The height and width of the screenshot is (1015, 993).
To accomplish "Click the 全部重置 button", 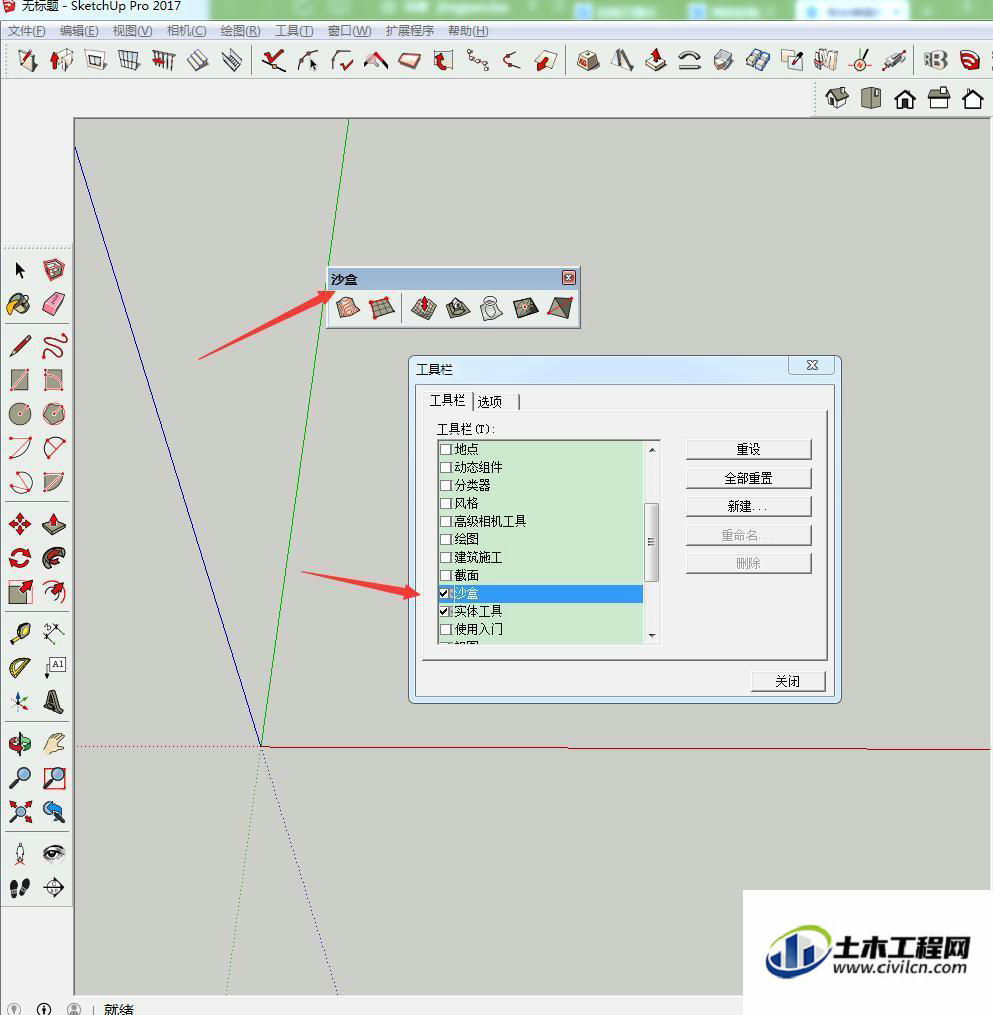I will (x=748, y=478).
